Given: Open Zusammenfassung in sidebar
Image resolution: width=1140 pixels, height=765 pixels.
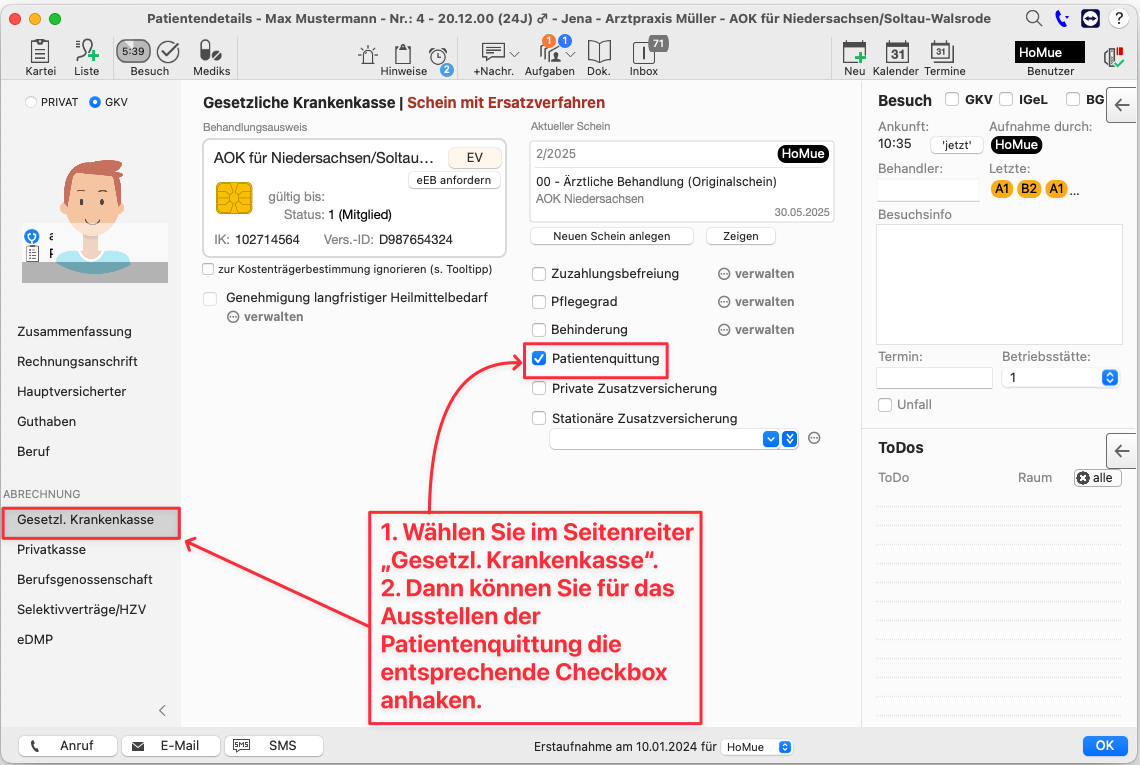Looking at the screenshot, I should tap(74, 332).
